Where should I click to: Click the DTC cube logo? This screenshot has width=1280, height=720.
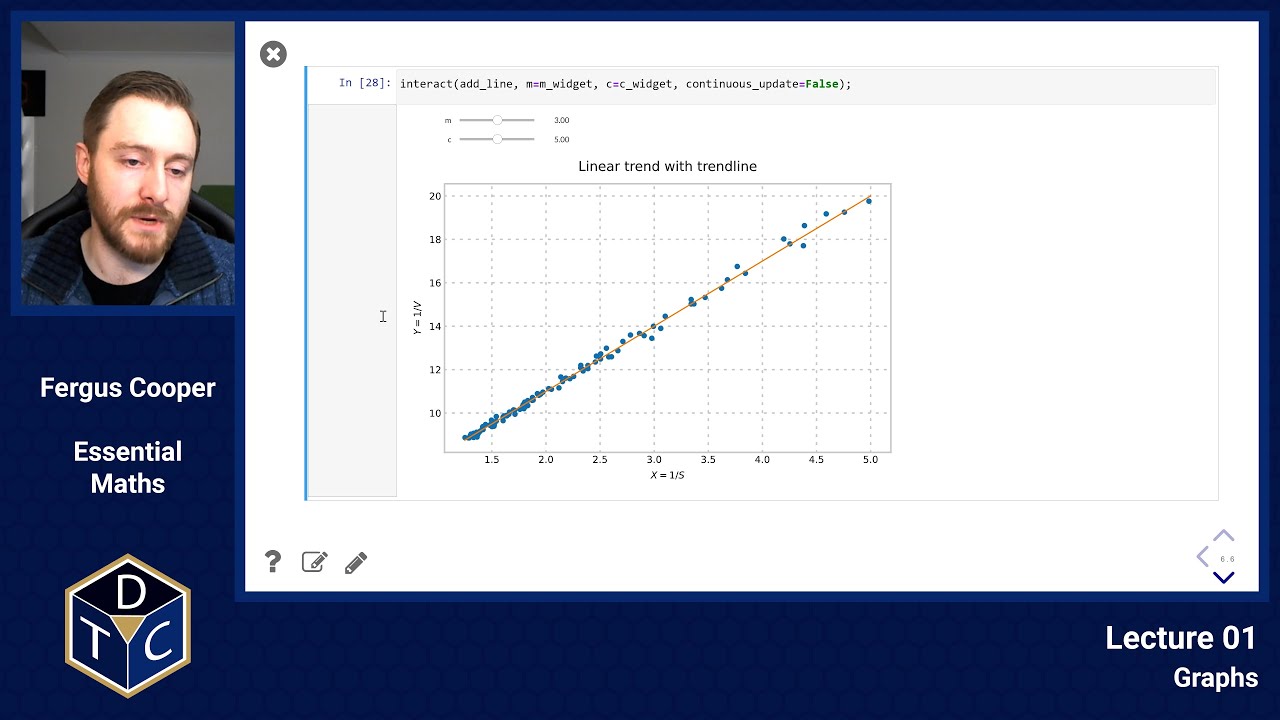click(x=128, y=626)
